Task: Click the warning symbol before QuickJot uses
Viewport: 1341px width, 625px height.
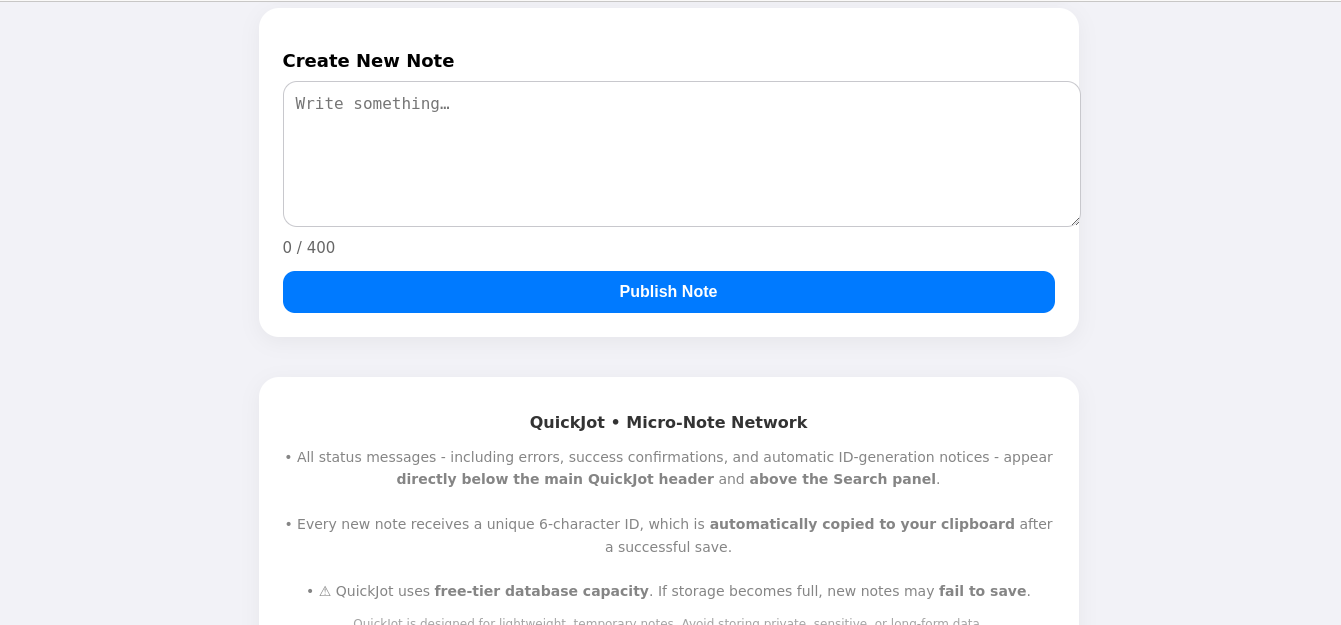Action: (325, 591)
